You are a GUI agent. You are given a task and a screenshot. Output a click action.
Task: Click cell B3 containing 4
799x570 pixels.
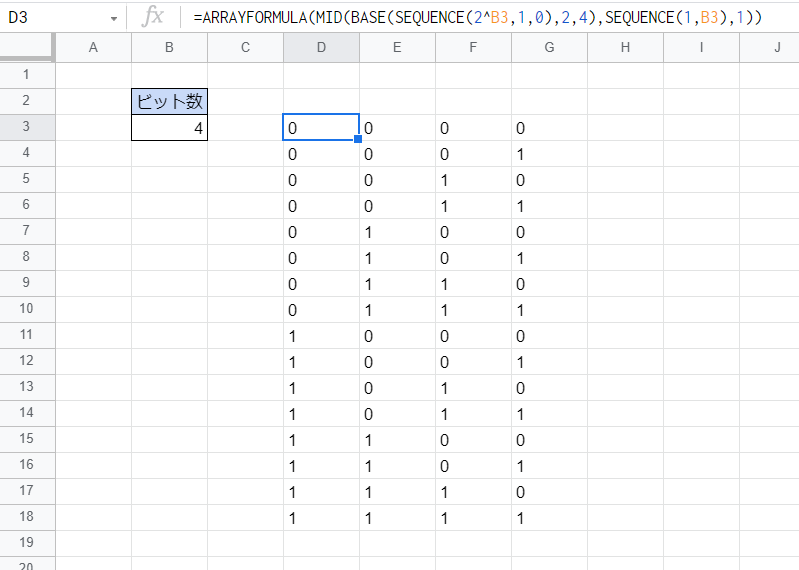click(x=169, y=127)
